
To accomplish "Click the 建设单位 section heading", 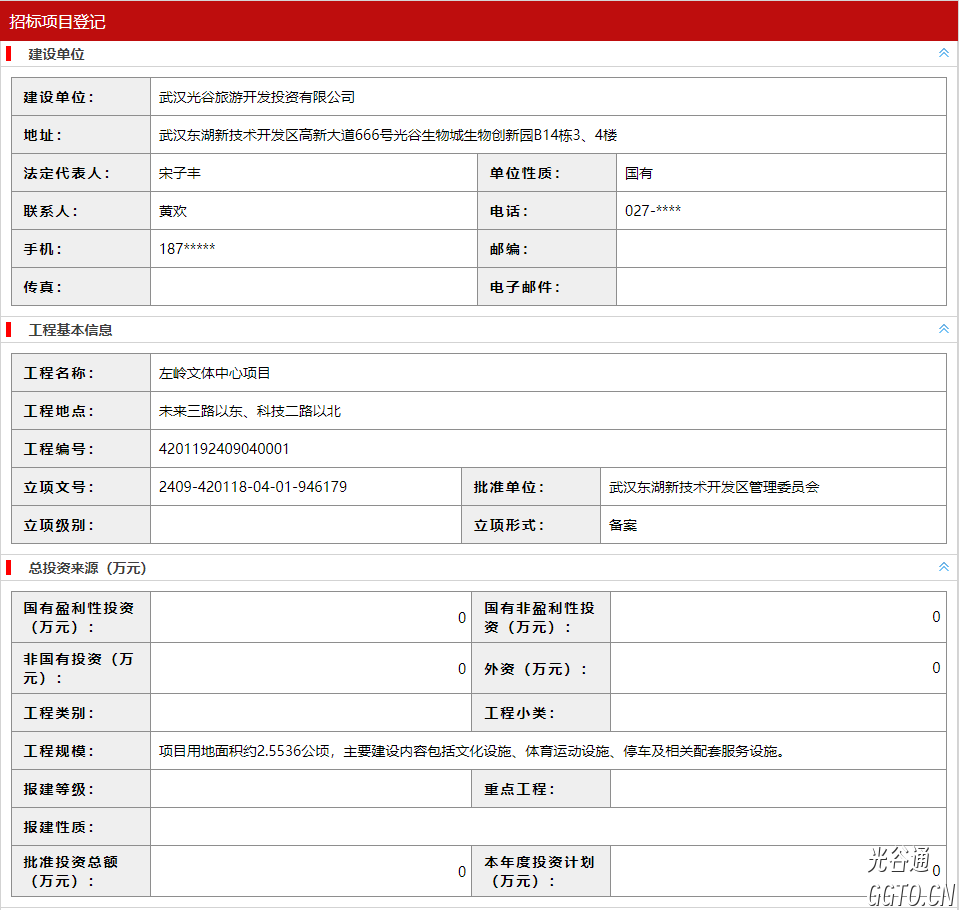I will click(x=56, y=54).
